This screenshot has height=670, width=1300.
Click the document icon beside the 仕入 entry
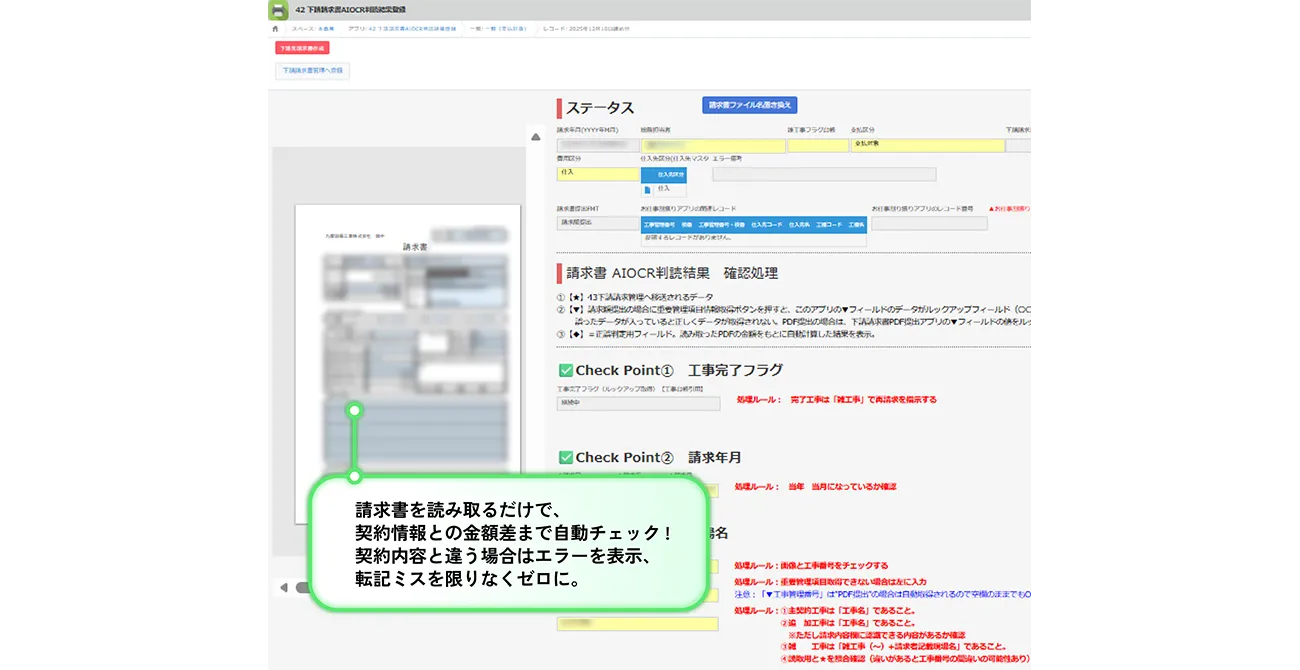(x=648, y=189)
